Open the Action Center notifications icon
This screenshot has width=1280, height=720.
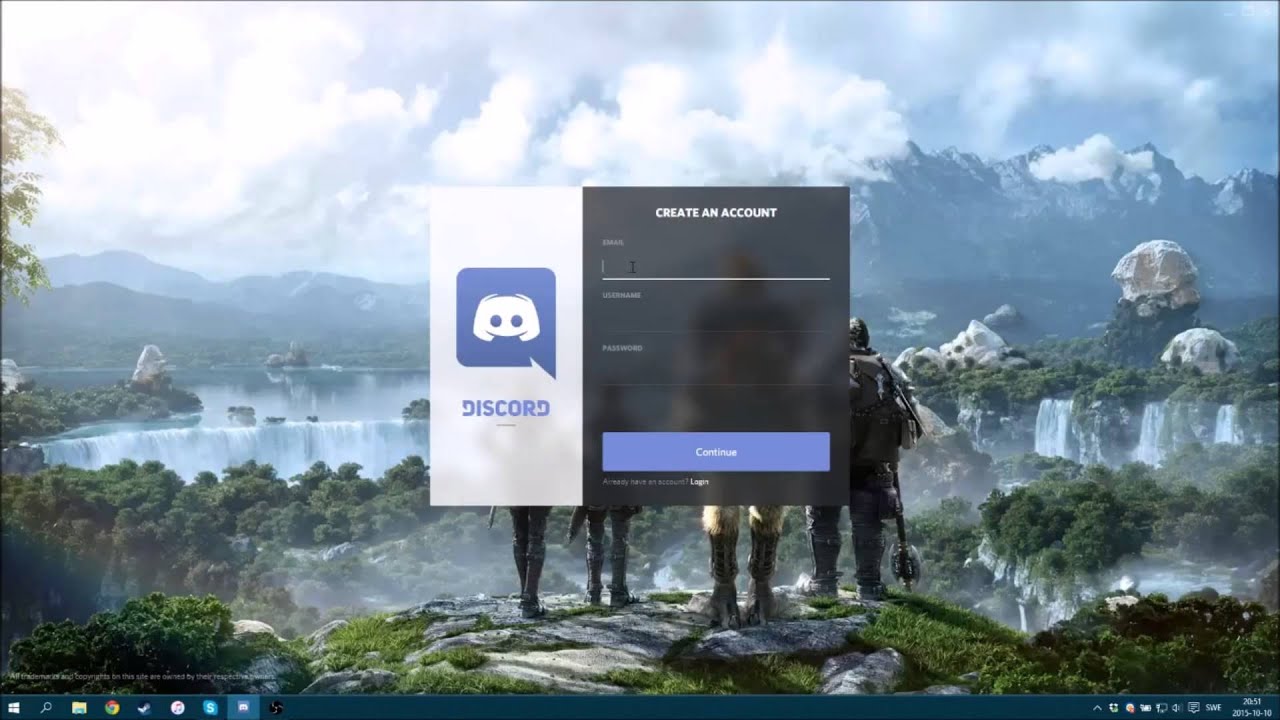click(x=1193, y=708)
